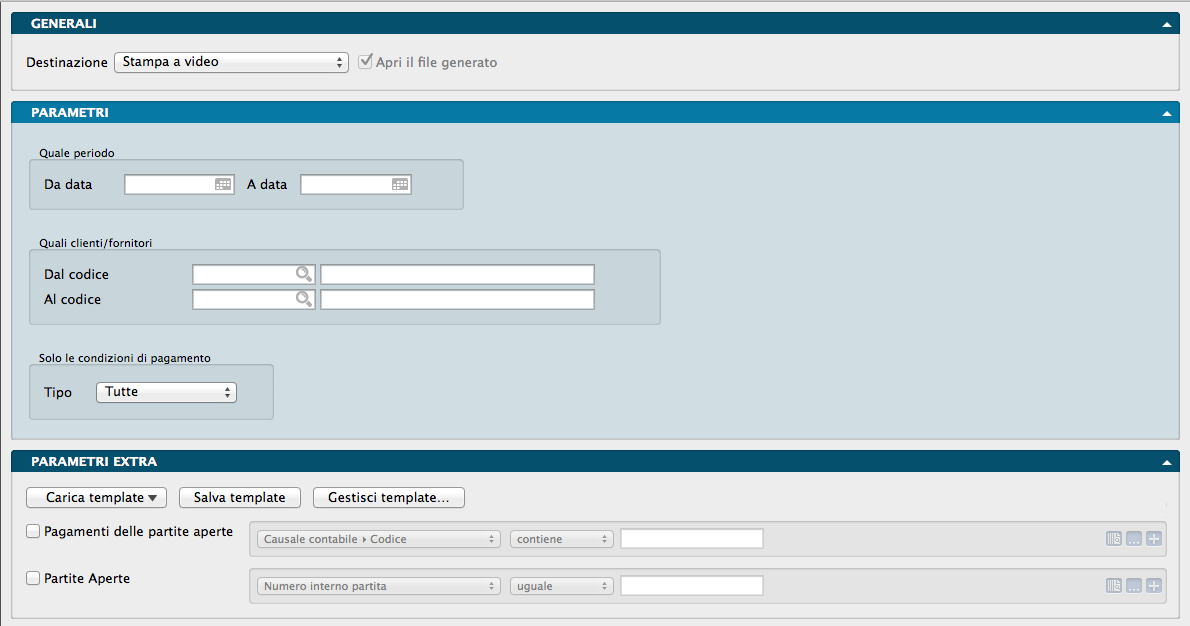Add filter row with plus in Partite Aperte row
The width and height of the screenshot is (1190, 626).
[x=1154, y=586]
